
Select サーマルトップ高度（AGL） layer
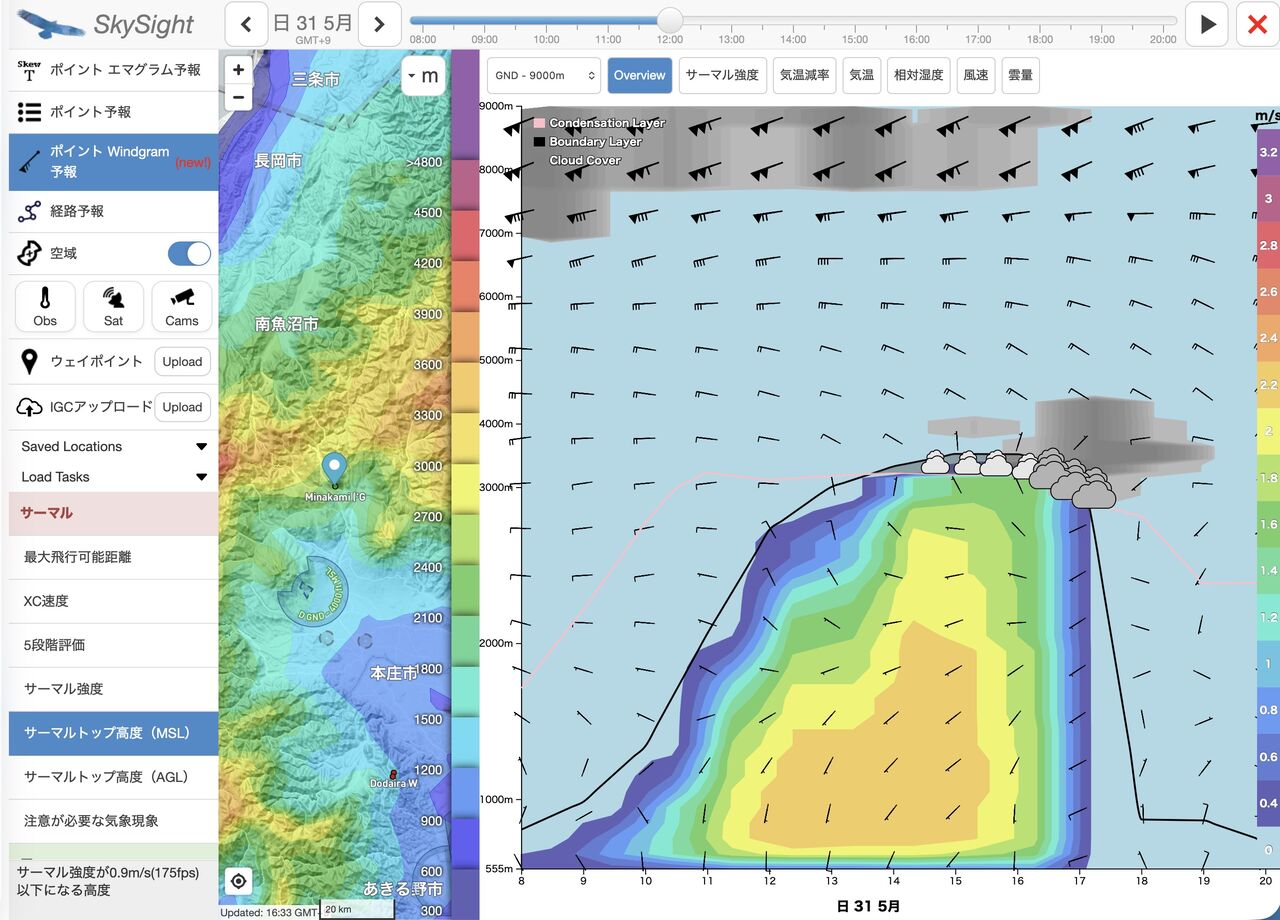pyautogui.click(x=113, y=777)
